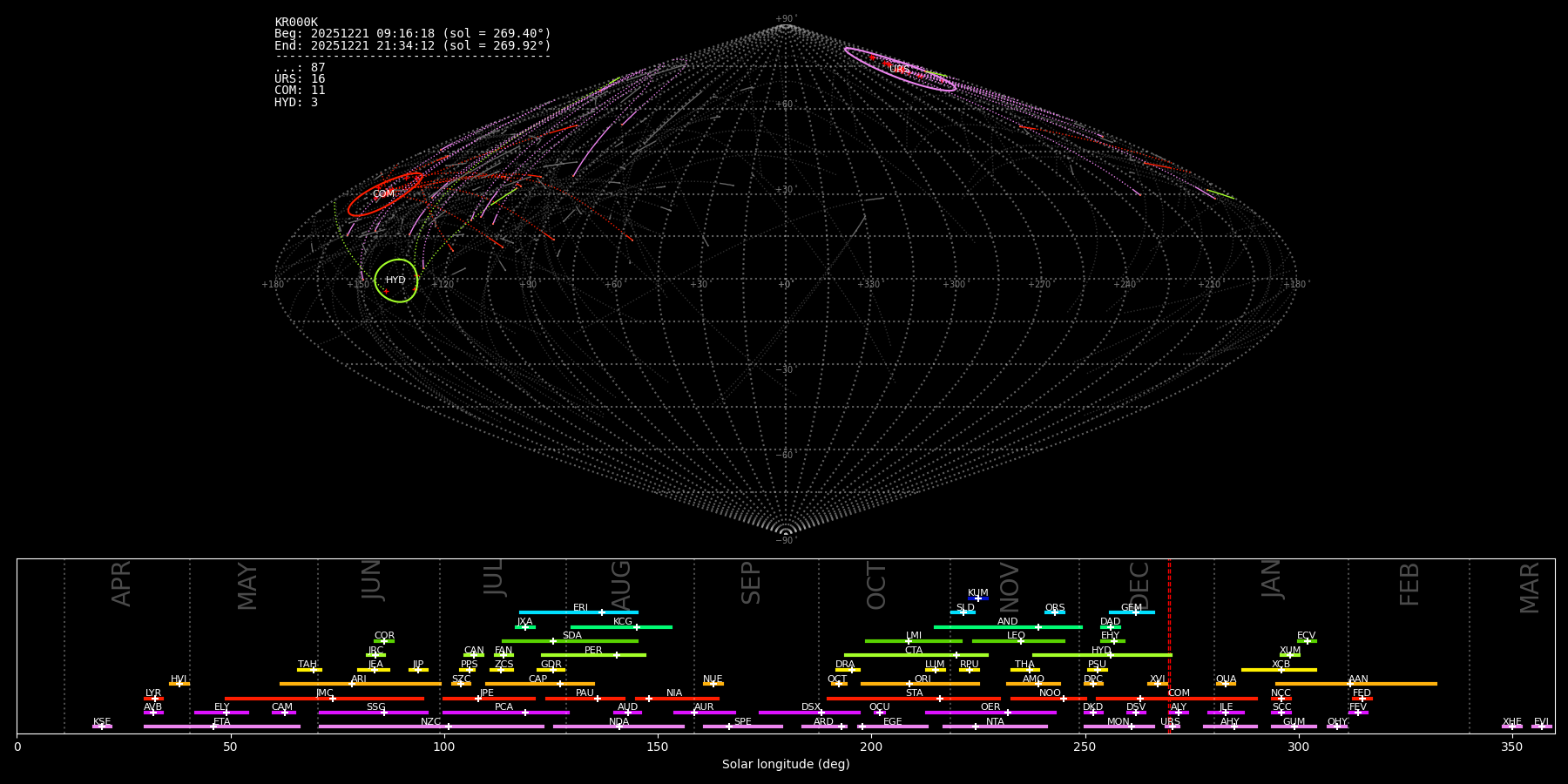Click the 'Solar longitude (deg)' axis label

tap(786, 765)
